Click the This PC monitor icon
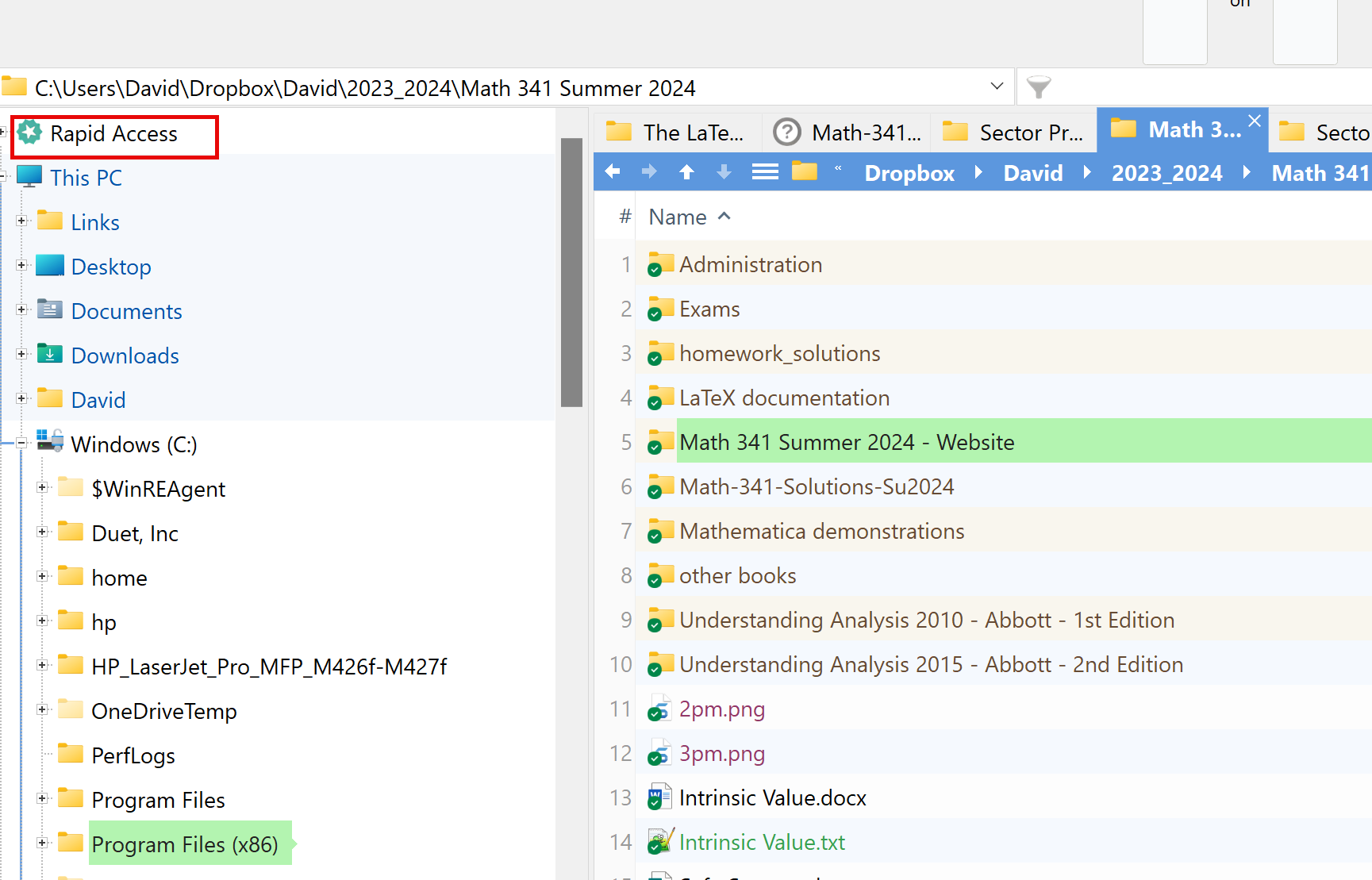1372x880 pixels. tap(29, 177)
